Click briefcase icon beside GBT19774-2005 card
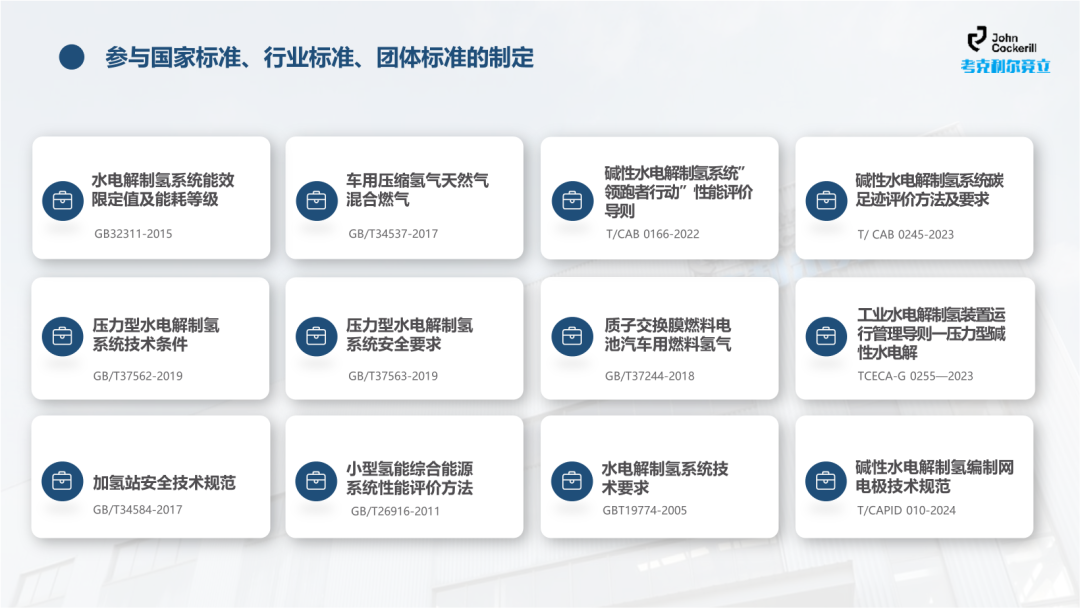This screenshot has width=1080, height=608. pos(572,481)
